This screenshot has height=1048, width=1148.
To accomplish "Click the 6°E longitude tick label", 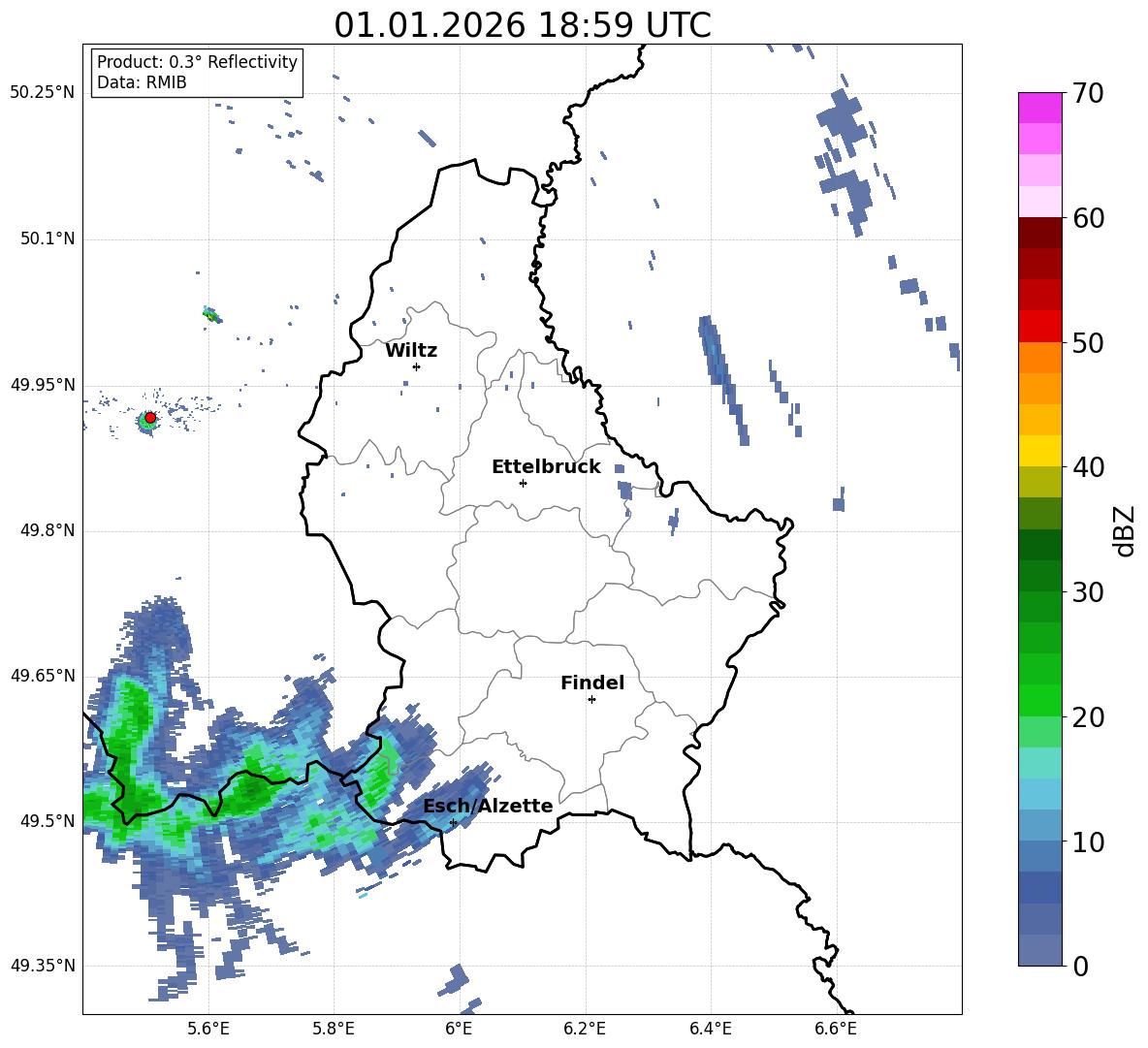I will [x=459, y=1030].
